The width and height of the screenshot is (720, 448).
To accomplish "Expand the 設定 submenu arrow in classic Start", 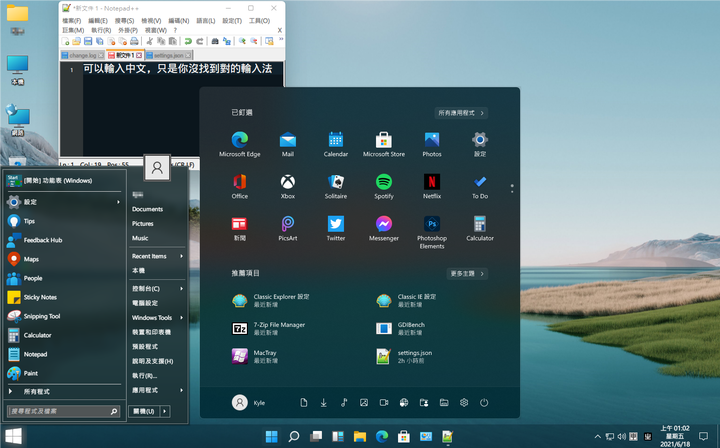I will (118, 202).
